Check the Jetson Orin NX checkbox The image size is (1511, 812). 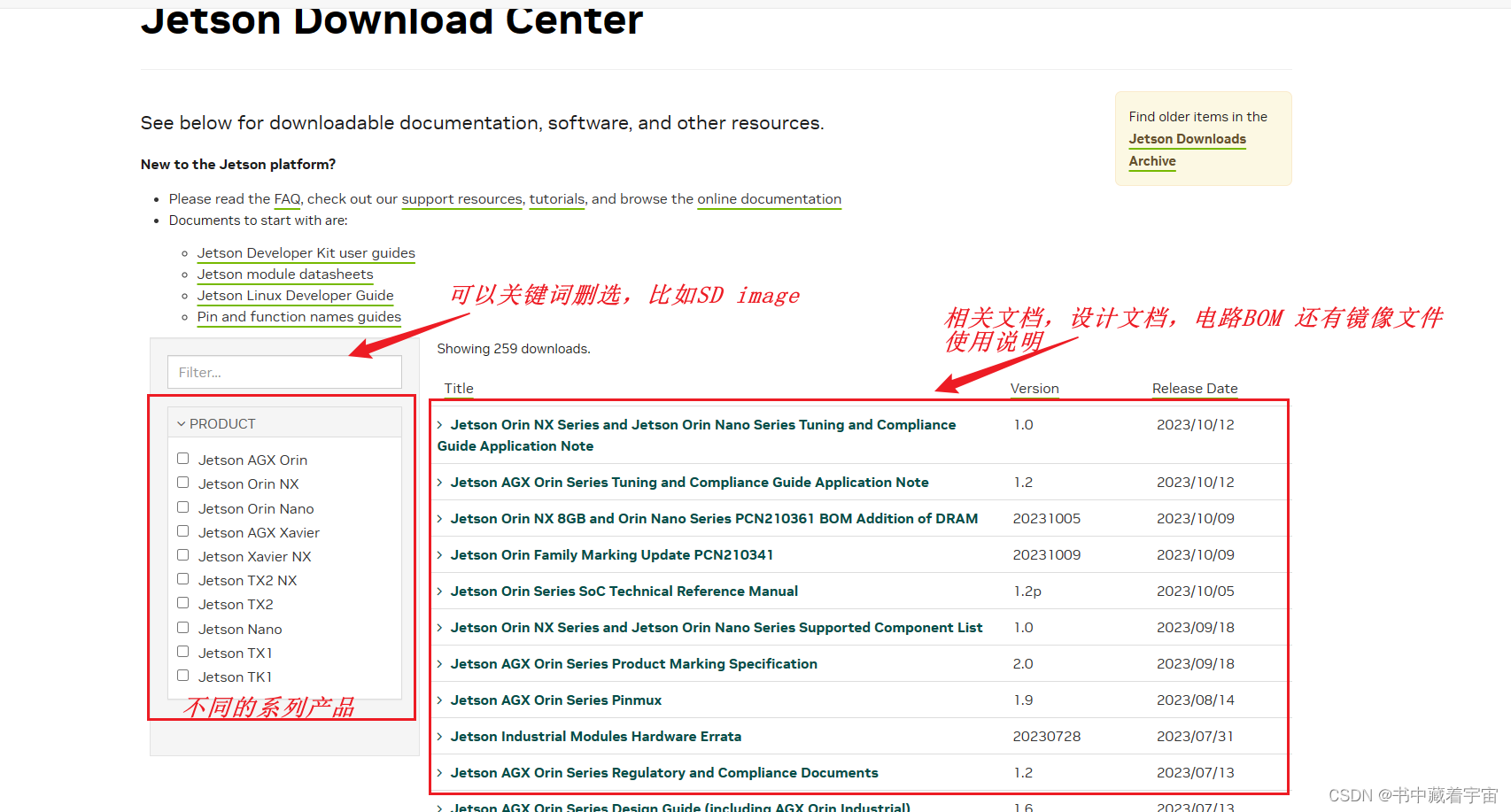pyautogui.click(x=183, y=483)
